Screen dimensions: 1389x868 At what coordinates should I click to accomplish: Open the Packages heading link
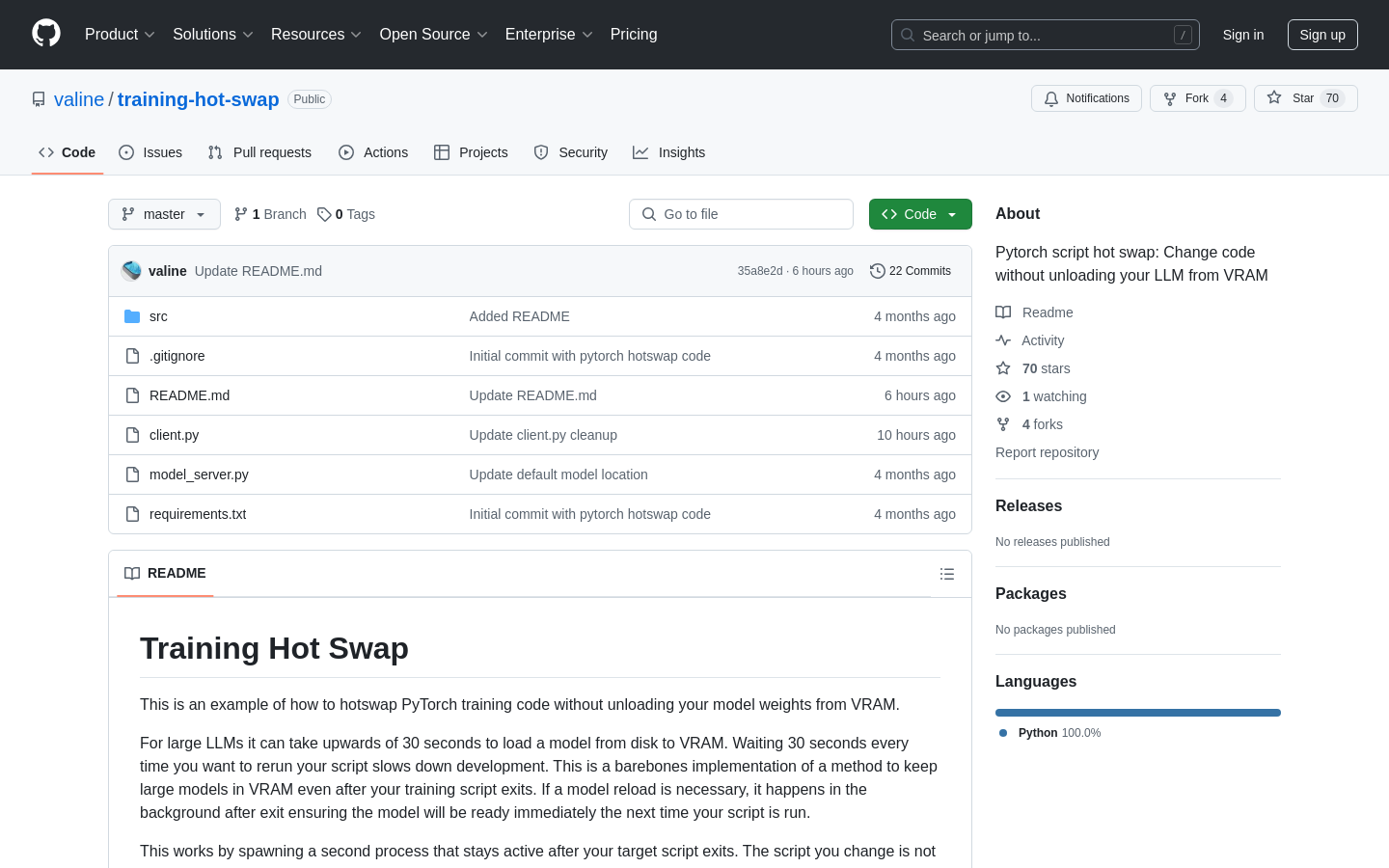[x=1030, y=593]
